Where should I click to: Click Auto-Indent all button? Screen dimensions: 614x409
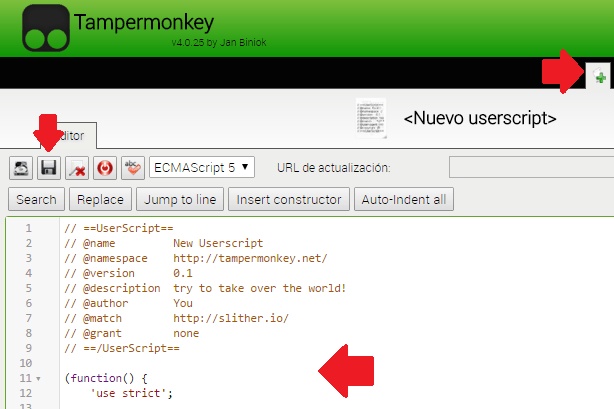tap(404, 199)
